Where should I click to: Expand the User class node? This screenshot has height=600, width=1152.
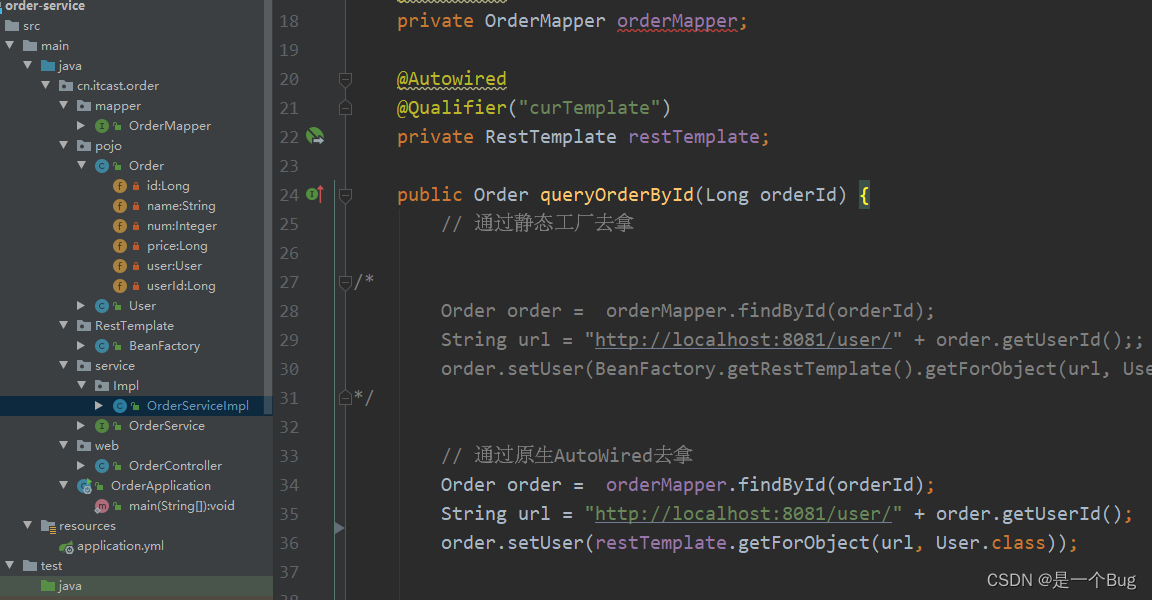click(x=81, y=306)
